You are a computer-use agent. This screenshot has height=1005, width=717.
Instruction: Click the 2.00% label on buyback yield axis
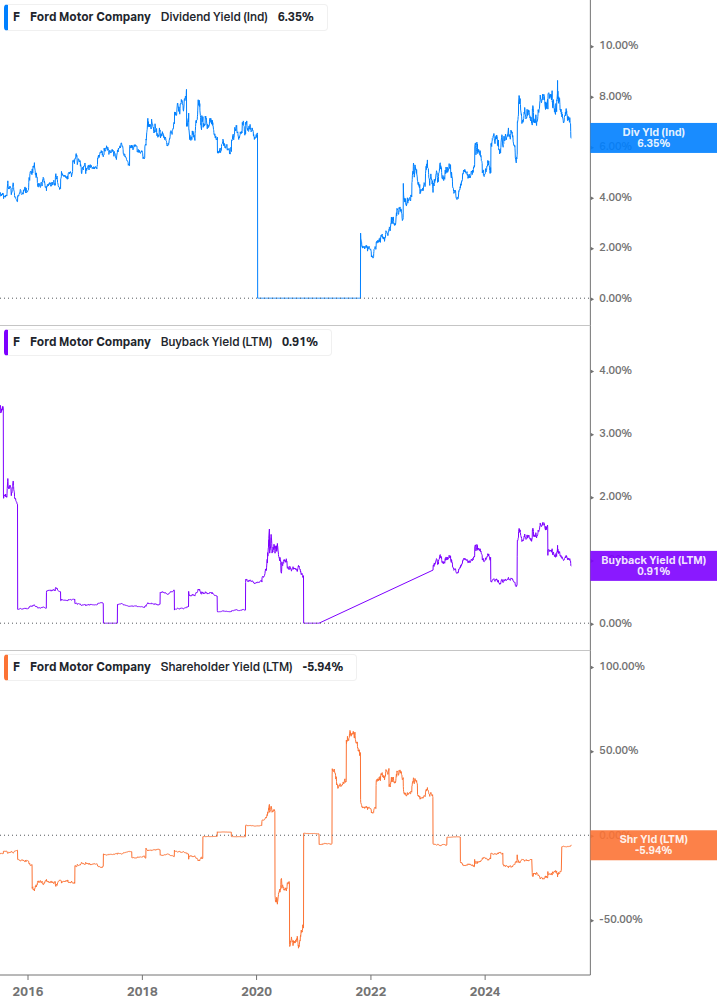[x=615, y=497]
